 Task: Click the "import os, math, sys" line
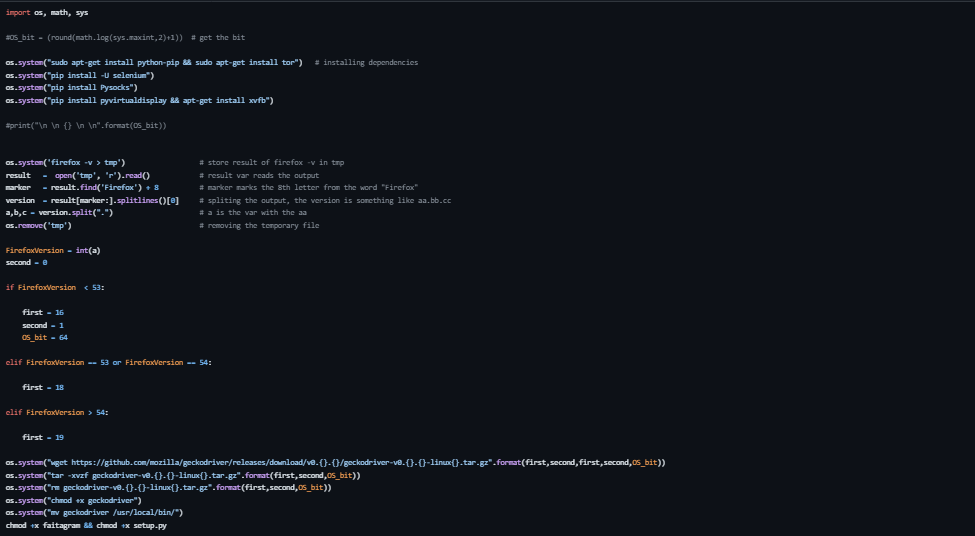point(47,13)
